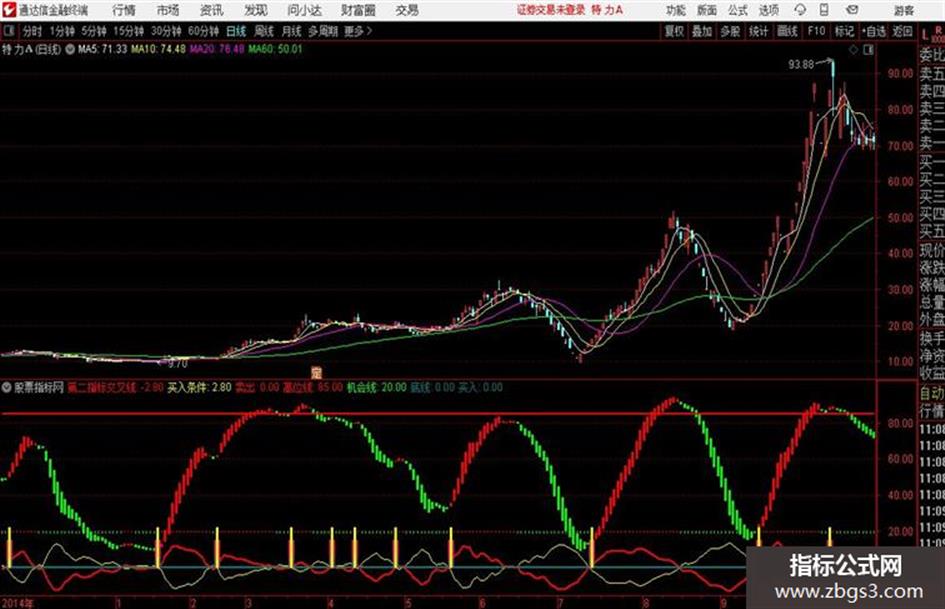The height and width of the screenshot is (609, 945).
Task: Click the mobile phone icon
Action: pos(824,10)
